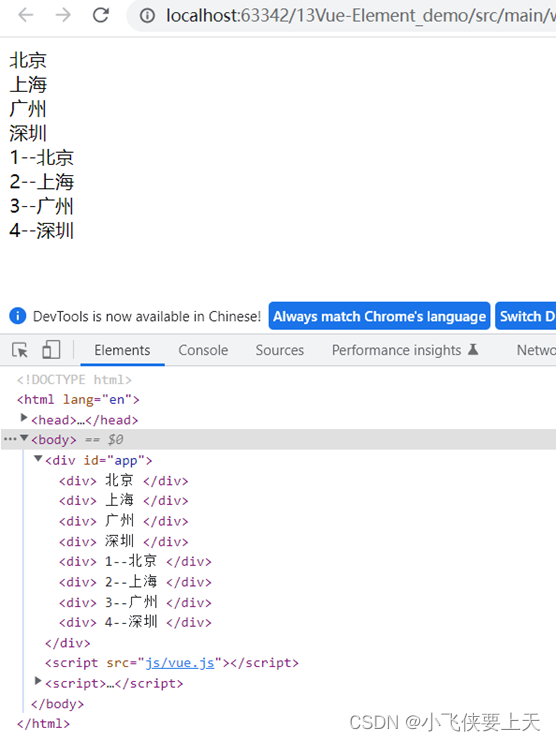Click the page text 广州 on third line

click(28, 109)
